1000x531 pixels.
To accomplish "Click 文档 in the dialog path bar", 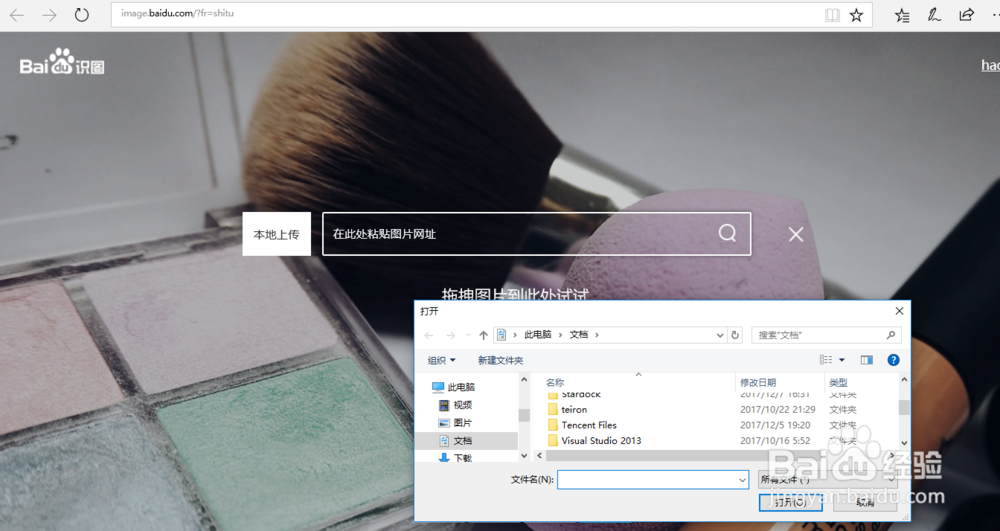I will click(x=578, y=335).
